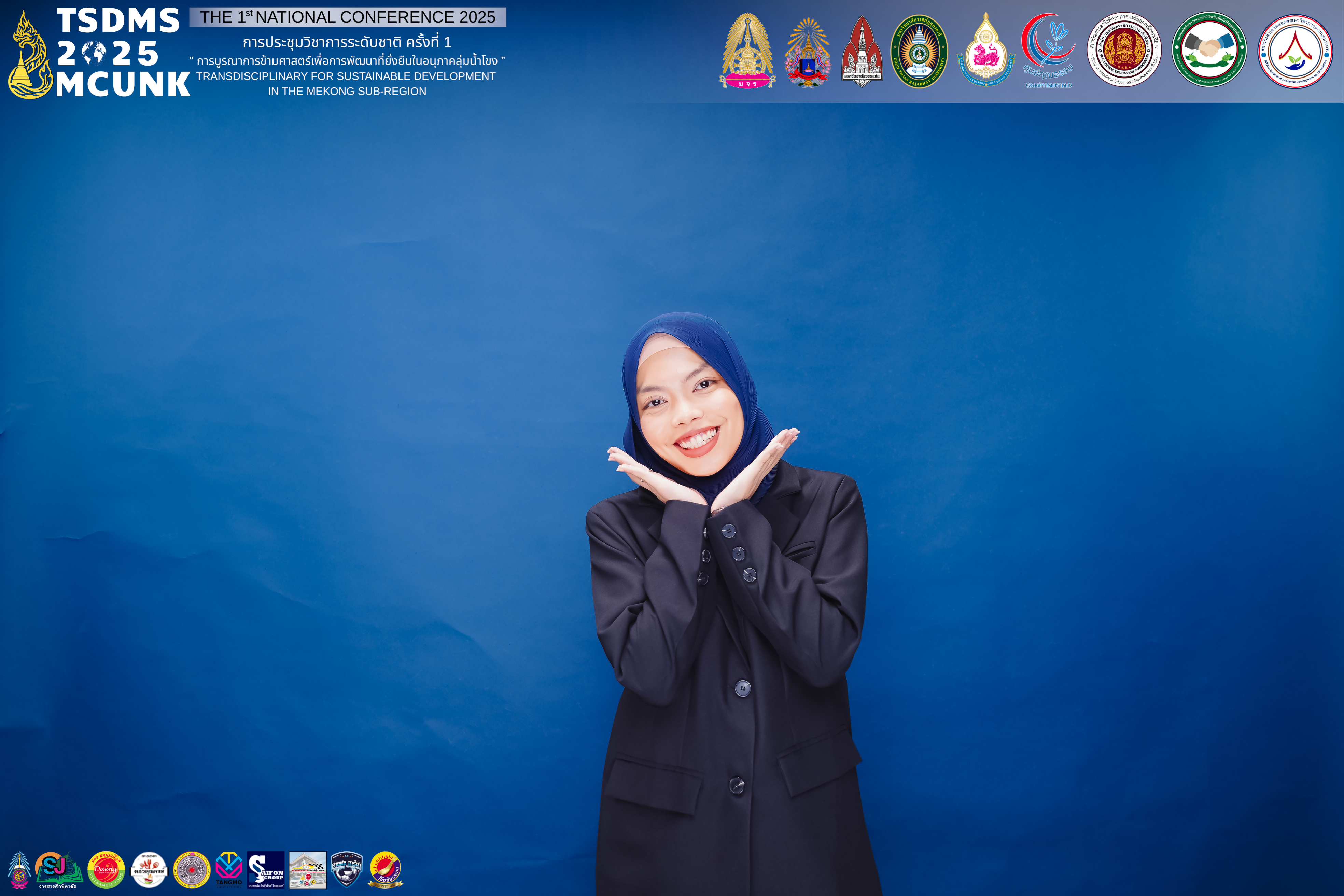Click the pink lion teardrop emblem
This screenshot has height=896, width=1344.
click(985, 51)
